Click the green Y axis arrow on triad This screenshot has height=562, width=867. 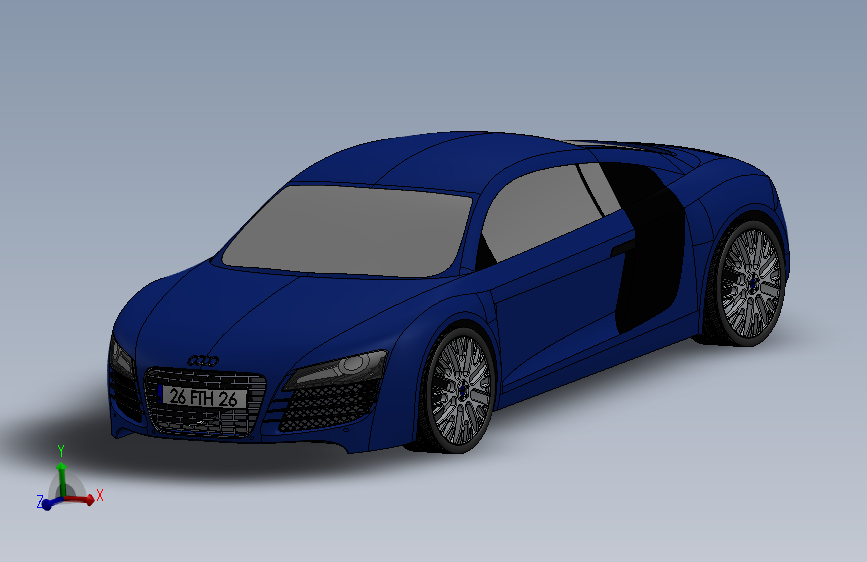(62, 479)
